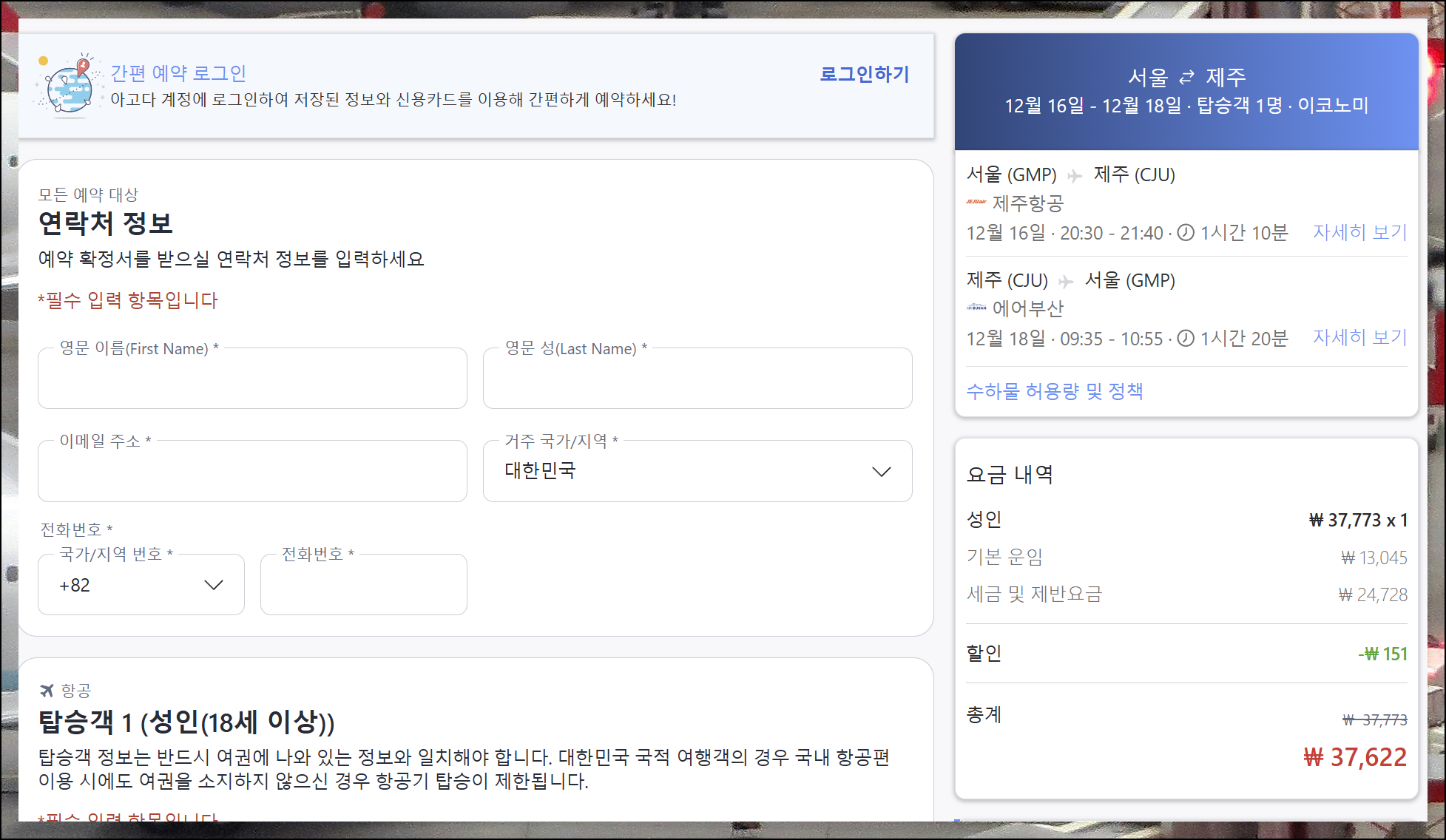Click the plane icon between GMP and CJU
Viewport: 1446px width, 840px height.
[1075, 176]
